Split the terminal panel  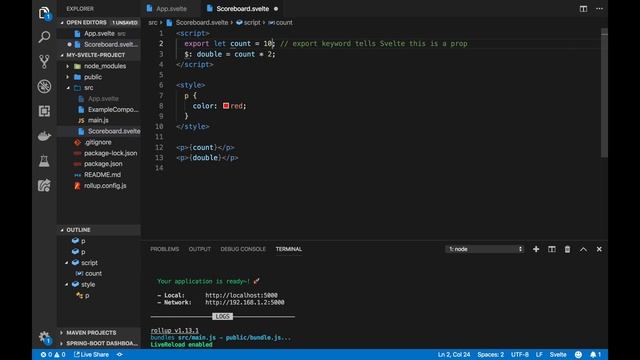pyautogui.click(x=552, y=249)
